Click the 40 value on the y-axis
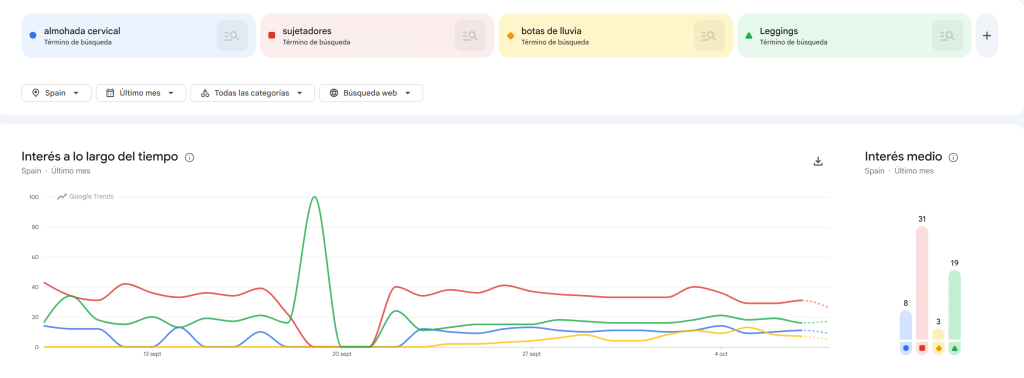This screenshot has height=378, width=1024. pos(36,287)
